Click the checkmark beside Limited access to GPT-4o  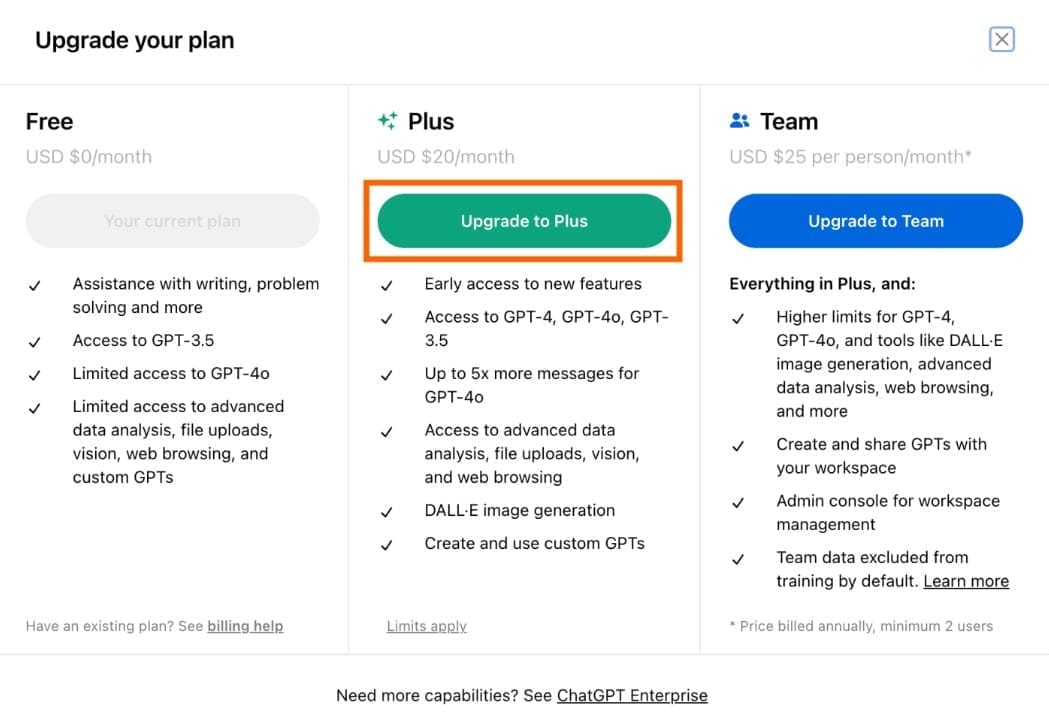[35, 374]
